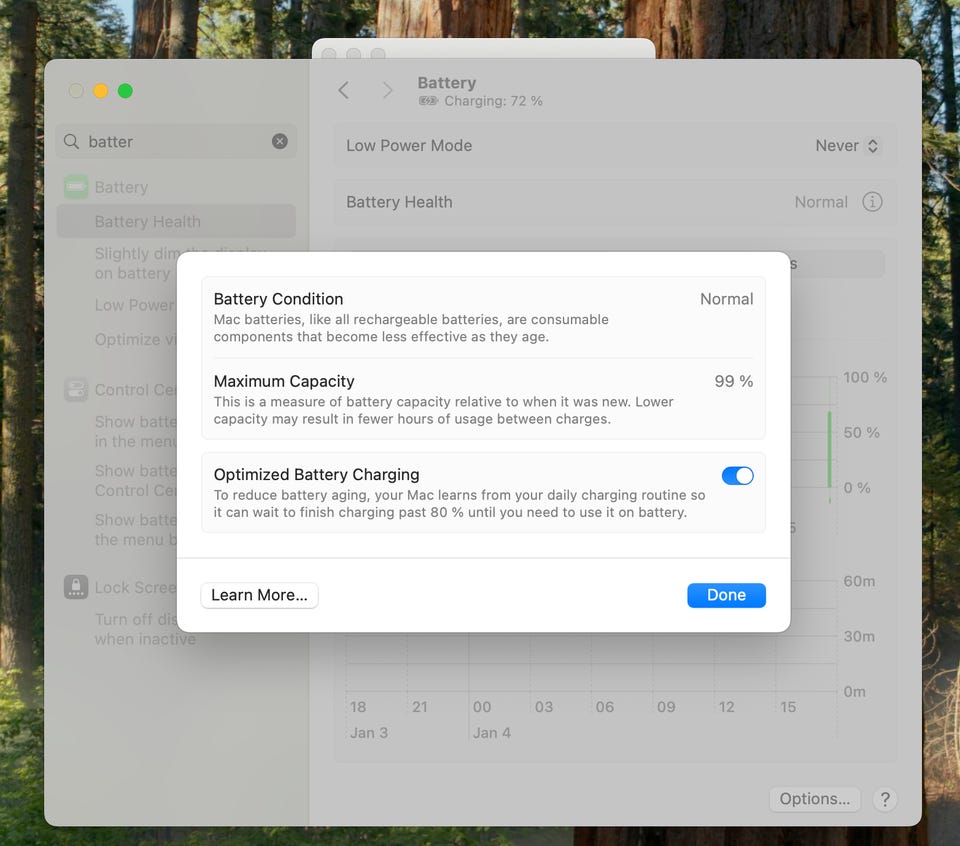Click 'Battery Condition' label
Image resolution: width=960 pixels, height=846 pixels.
[x=279, y=299]
